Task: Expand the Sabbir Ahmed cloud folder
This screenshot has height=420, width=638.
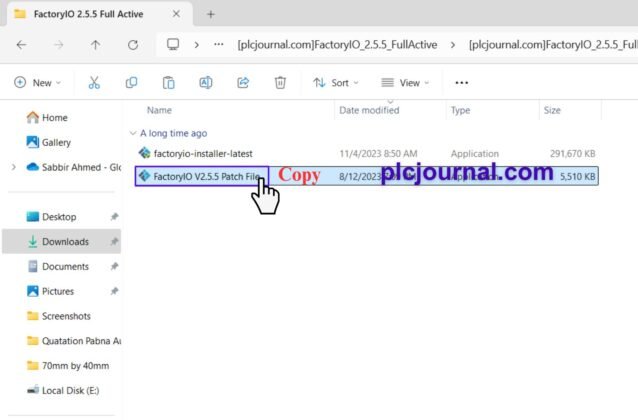Action: coord(13,167)
